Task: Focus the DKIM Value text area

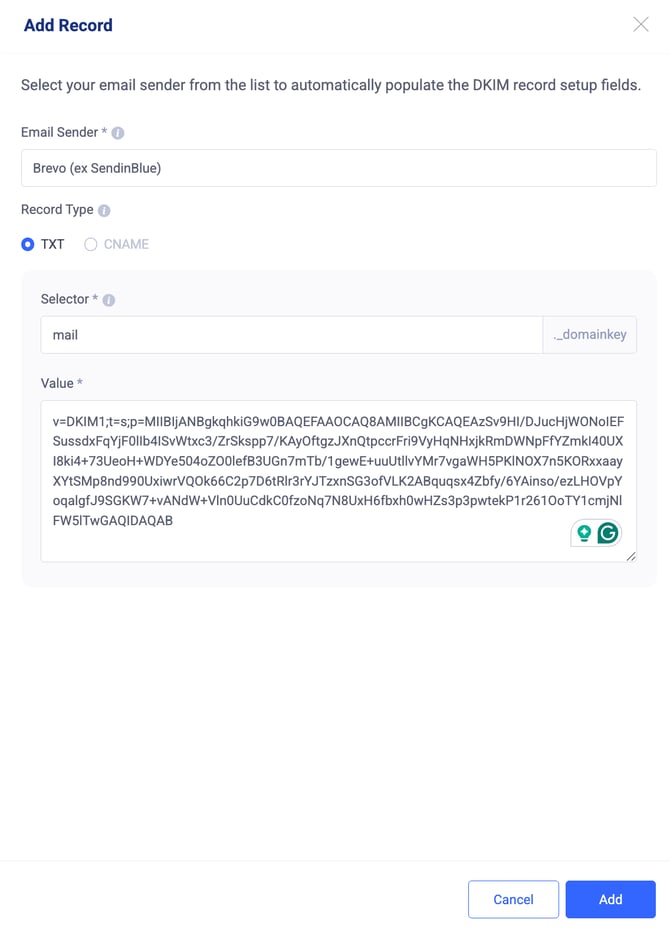Action: point(339,481)
